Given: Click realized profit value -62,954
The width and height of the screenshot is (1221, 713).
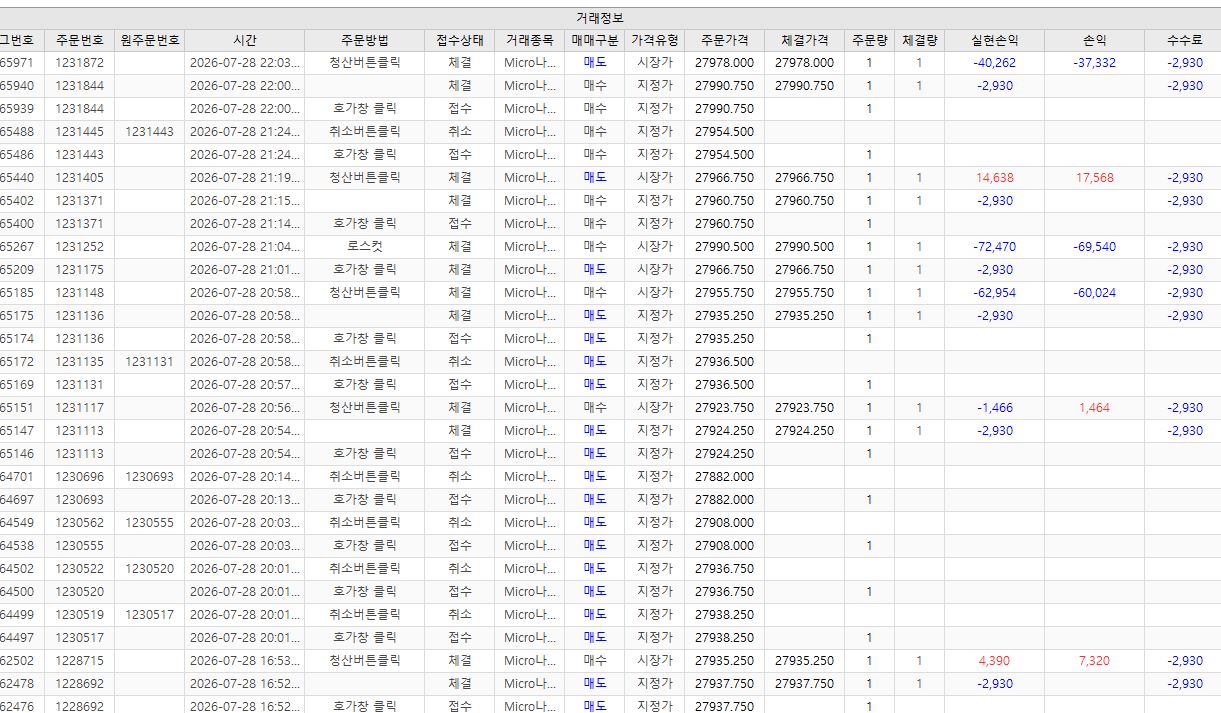Looking at the screenshot, I should click(x=994, y=293).
